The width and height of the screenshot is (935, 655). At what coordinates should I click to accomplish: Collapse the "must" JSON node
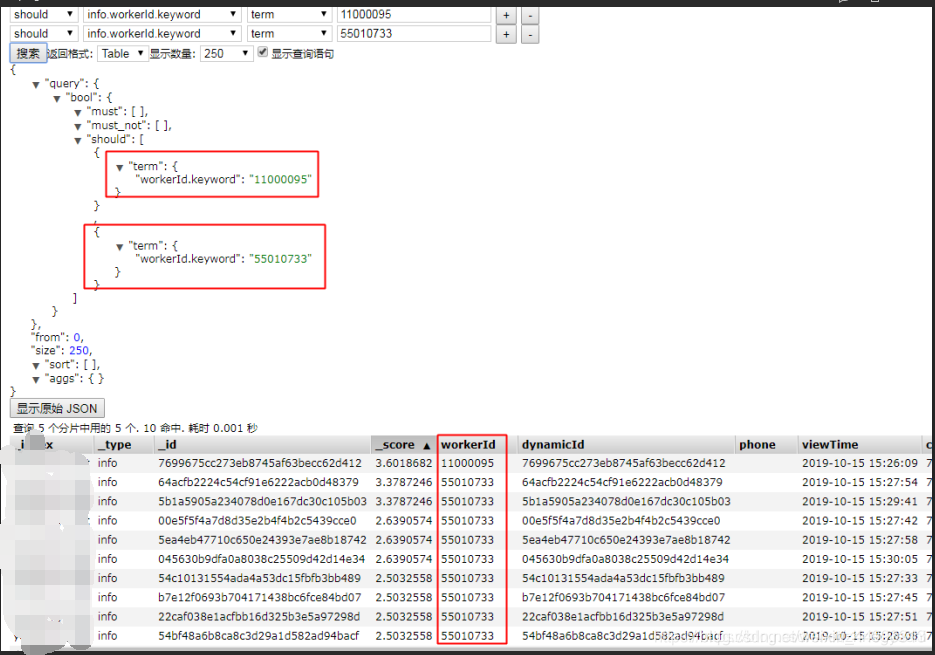[x=78, y=112]
